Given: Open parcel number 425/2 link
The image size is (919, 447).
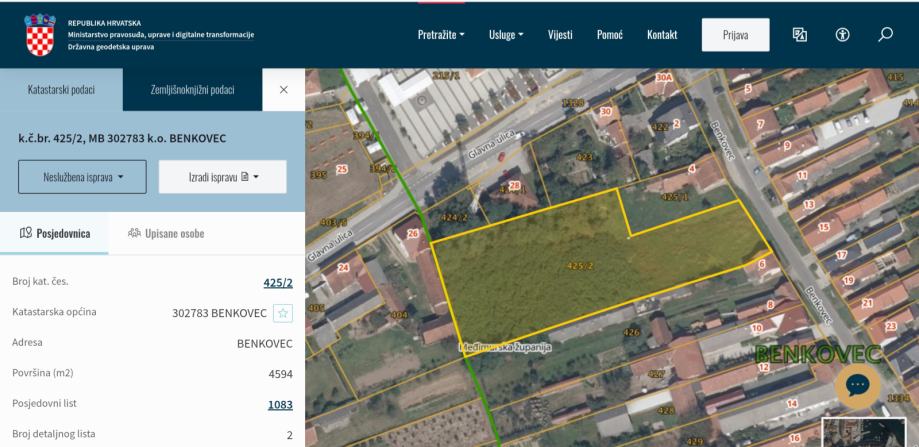Looking at the screenshot, I should tap(278, 283).
